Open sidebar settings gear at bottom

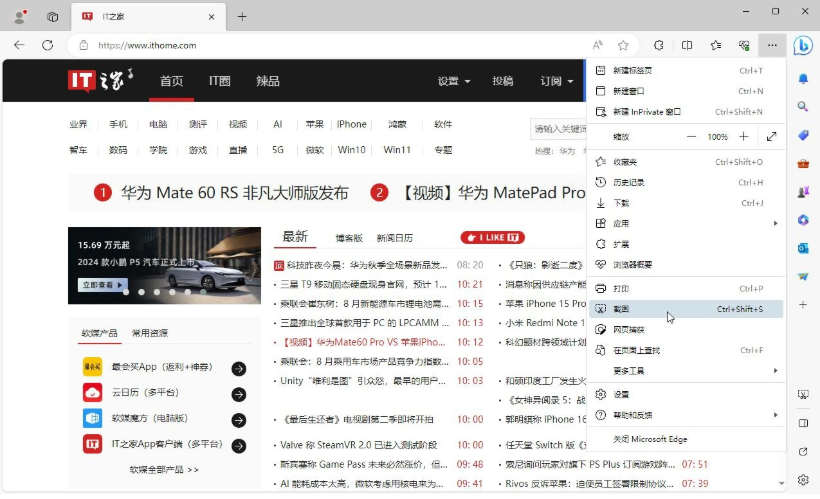point(803,479)
